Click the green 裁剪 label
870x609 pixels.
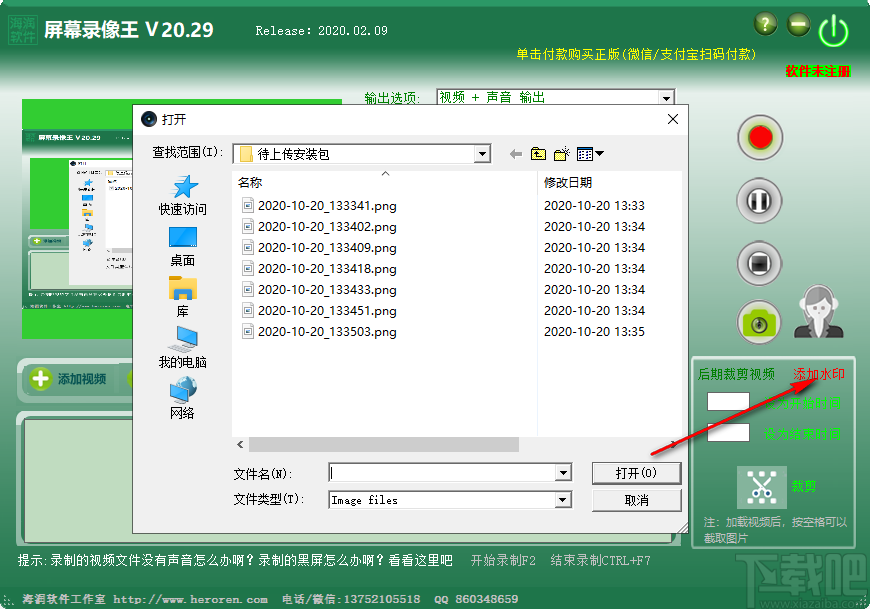point(803,486)
